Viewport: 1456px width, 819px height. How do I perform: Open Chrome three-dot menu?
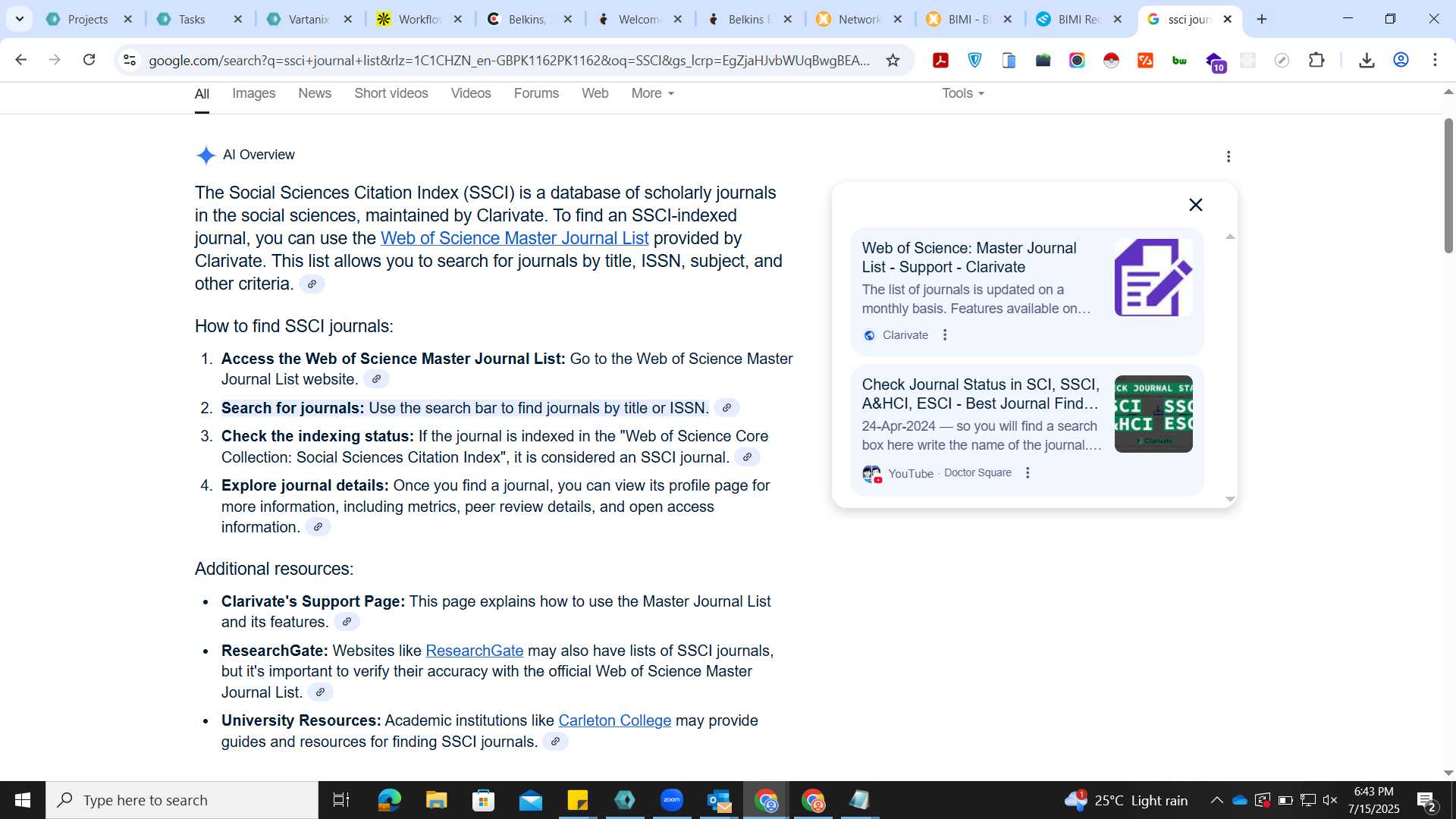point(1435,61)
